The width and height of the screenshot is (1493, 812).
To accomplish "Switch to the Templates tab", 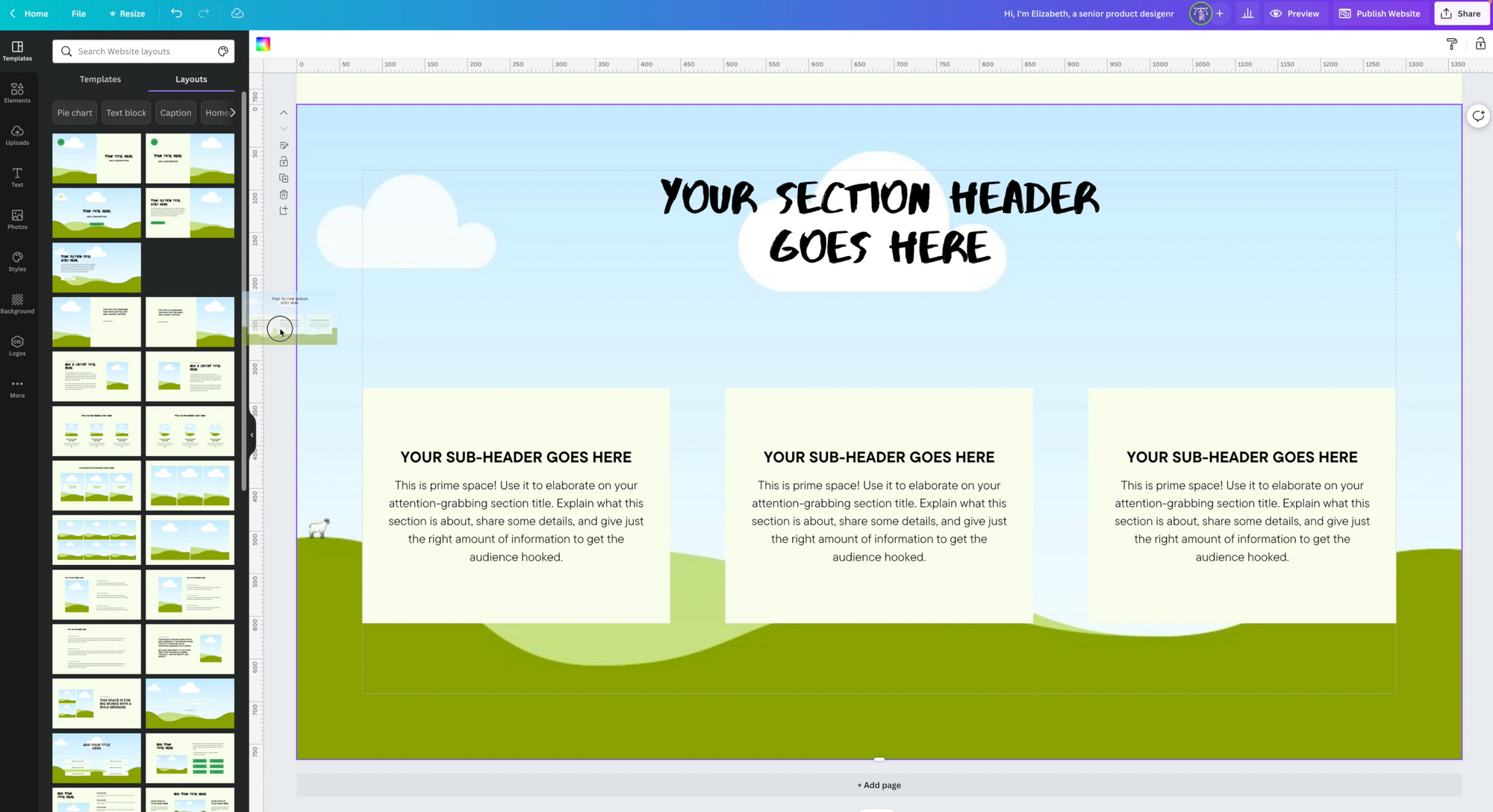I will click(x=100, y=79).
